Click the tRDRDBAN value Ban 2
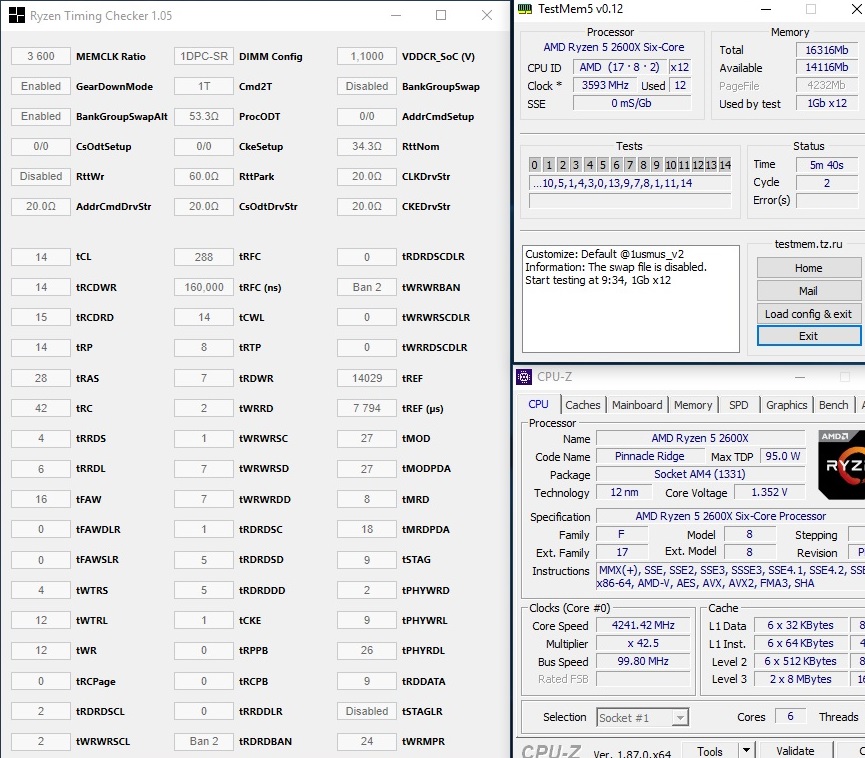The height and width of the screenshot is (758, 865). pyautogui.click(x=204, y=741)
